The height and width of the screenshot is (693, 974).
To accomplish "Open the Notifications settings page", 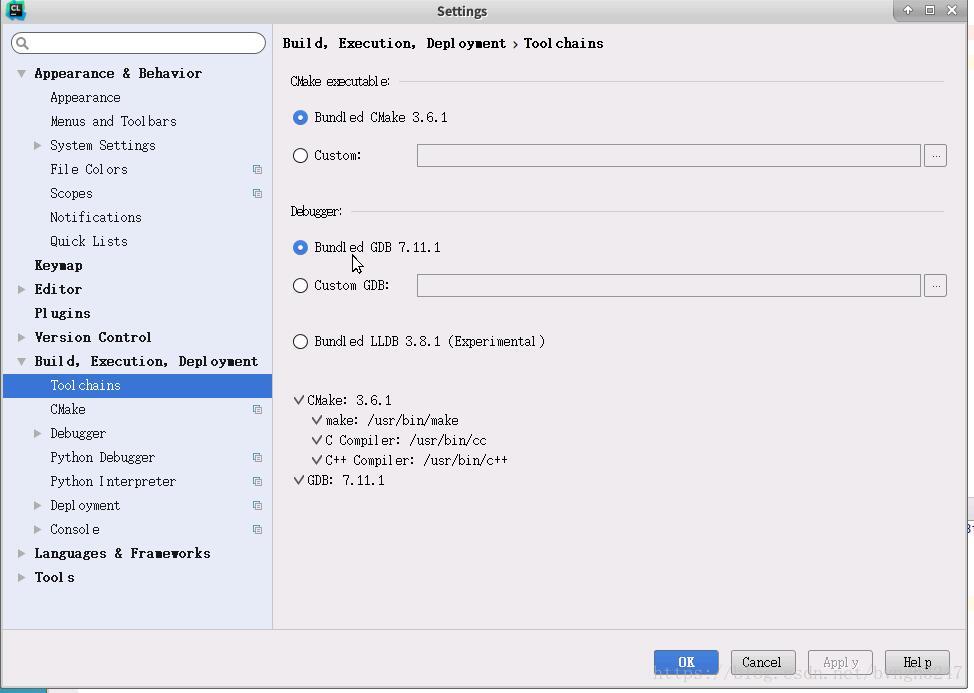I will coord(96,217).
